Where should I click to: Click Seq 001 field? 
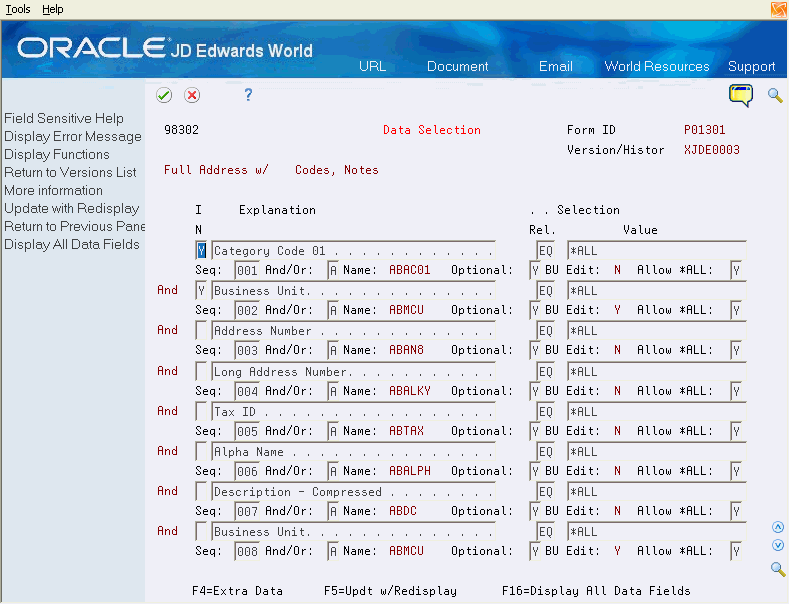point(247,270)
